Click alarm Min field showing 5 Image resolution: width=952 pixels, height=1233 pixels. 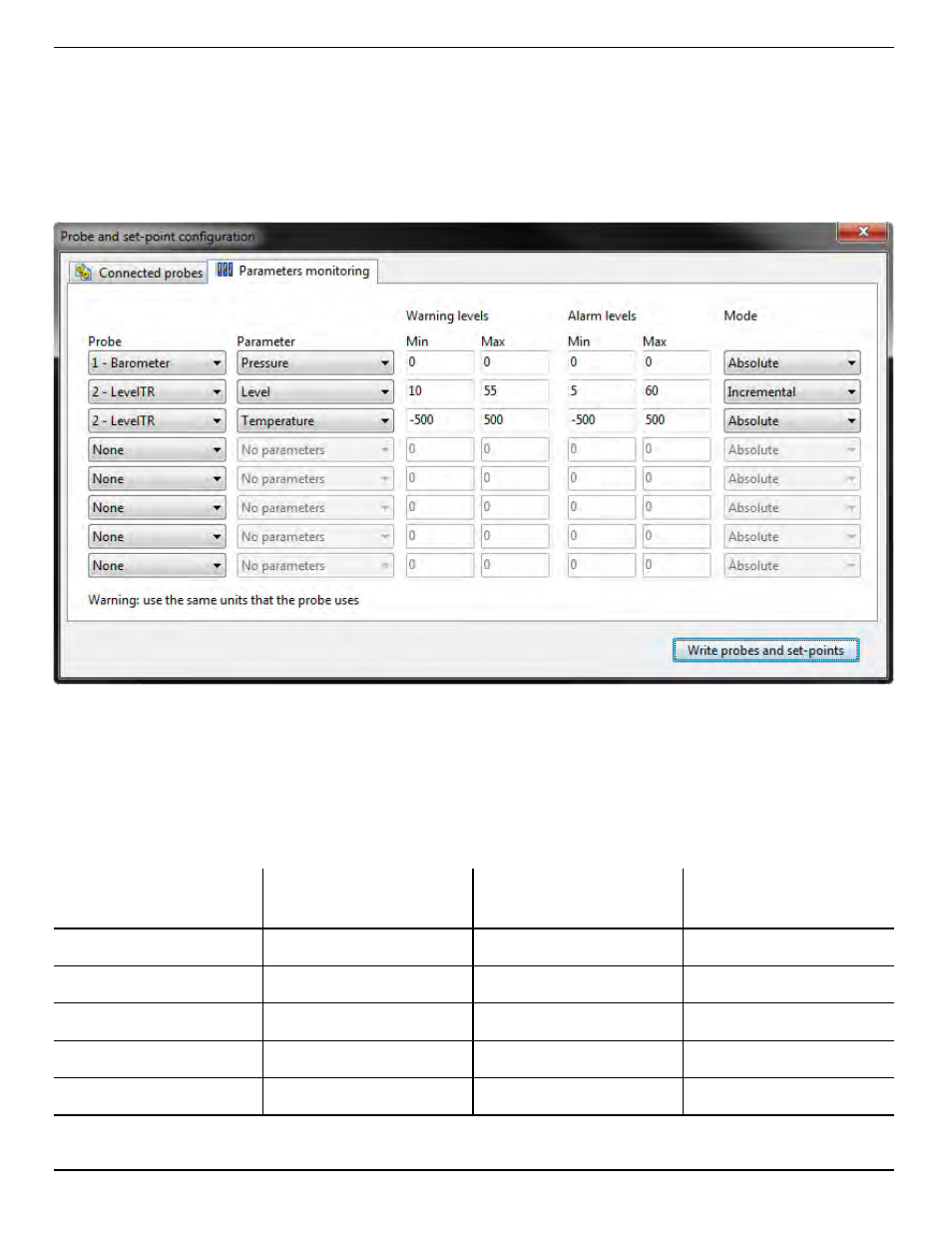tap(602, 391)
